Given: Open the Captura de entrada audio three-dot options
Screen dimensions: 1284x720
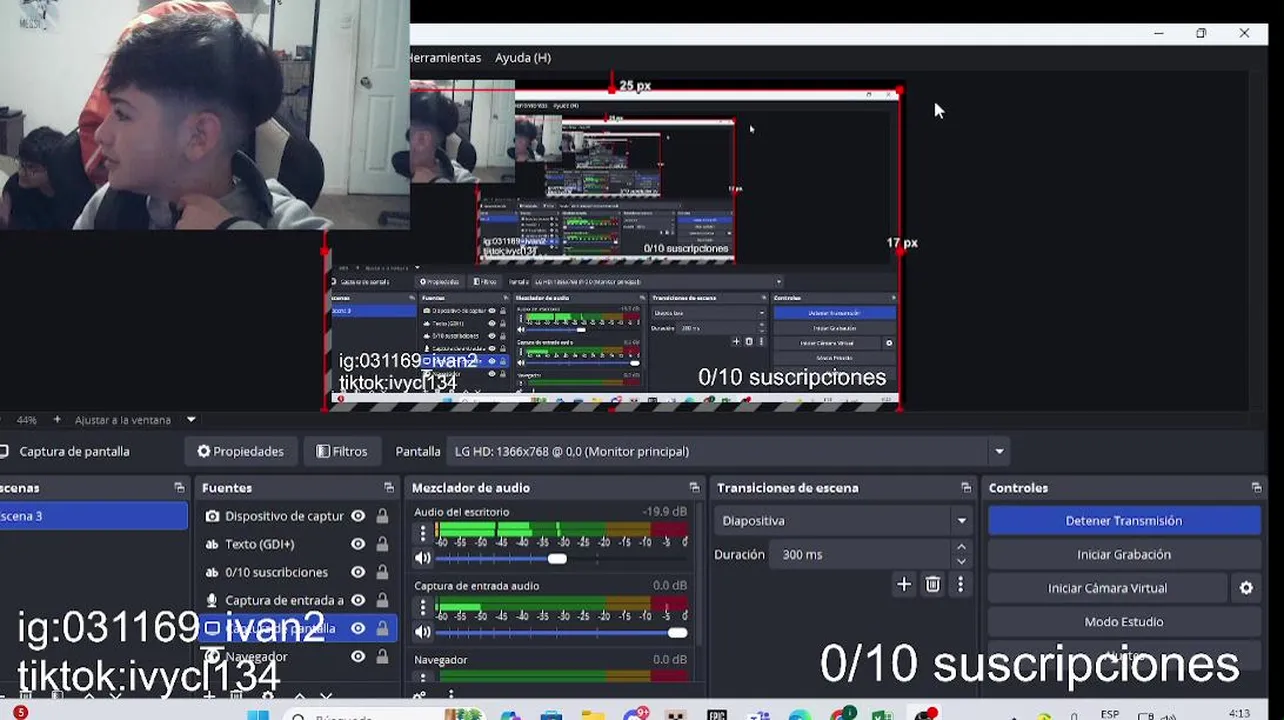Looking at the screenshot, I should pyautogui.click(x=423, y=607).
